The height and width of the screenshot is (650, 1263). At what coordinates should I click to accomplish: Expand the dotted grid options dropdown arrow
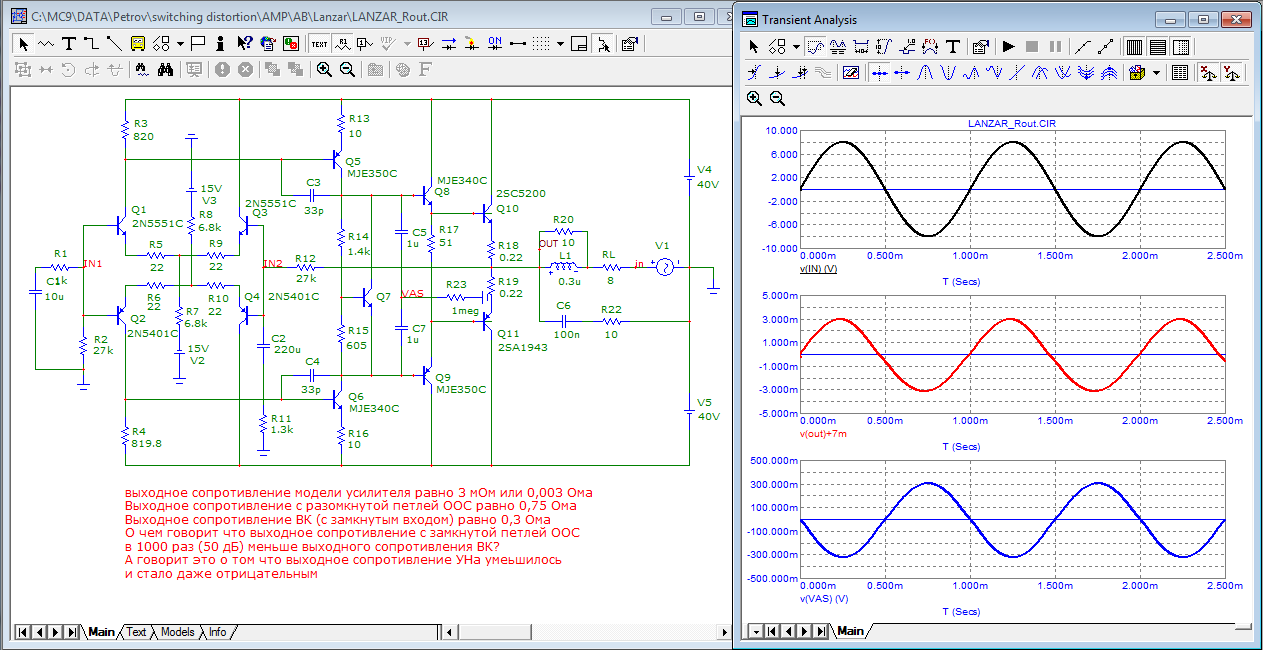coord(561,43)
